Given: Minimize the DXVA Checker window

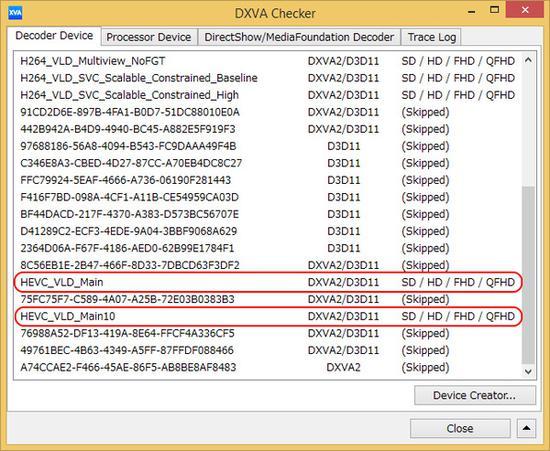Looking at the screenshot, I should [472, 12].
